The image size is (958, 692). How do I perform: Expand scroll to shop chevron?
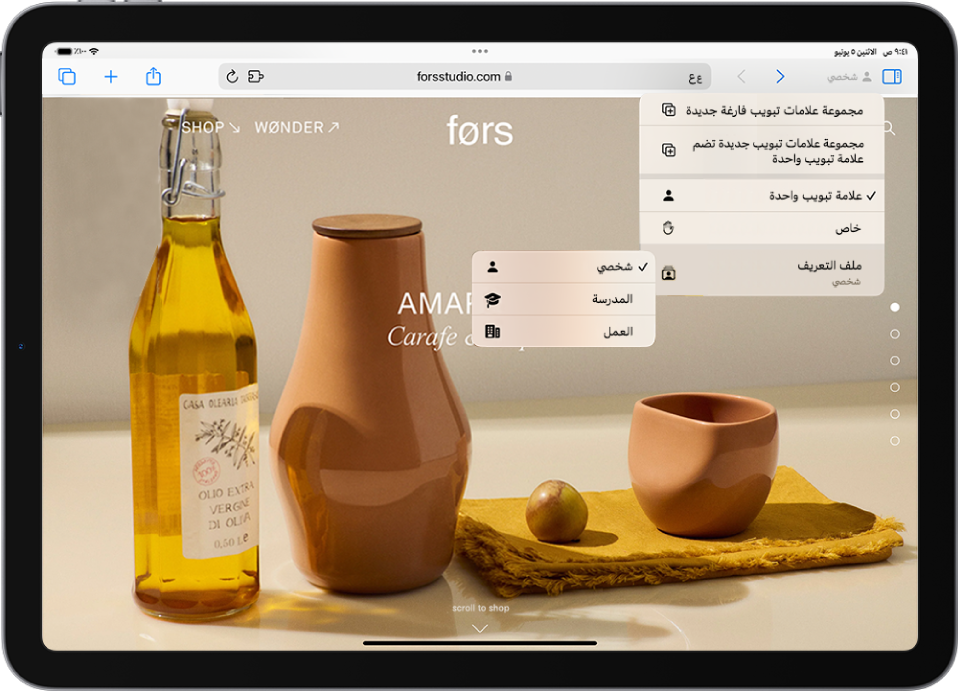(480, 628)
